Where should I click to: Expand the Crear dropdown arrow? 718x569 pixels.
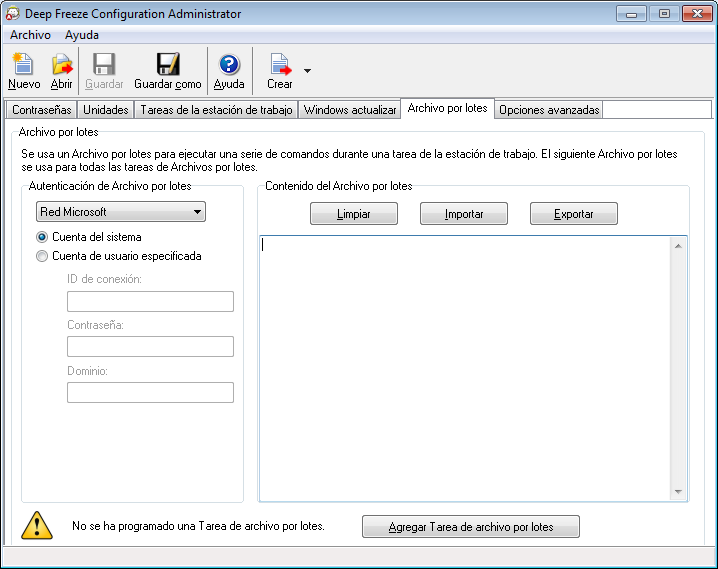[x=307, y=70]
